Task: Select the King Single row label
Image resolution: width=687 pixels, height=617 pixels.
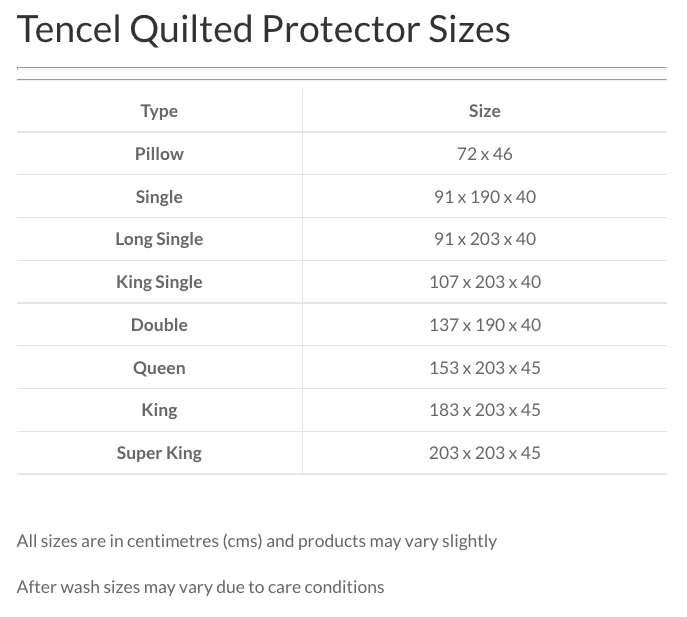Action: coord(159,282)
